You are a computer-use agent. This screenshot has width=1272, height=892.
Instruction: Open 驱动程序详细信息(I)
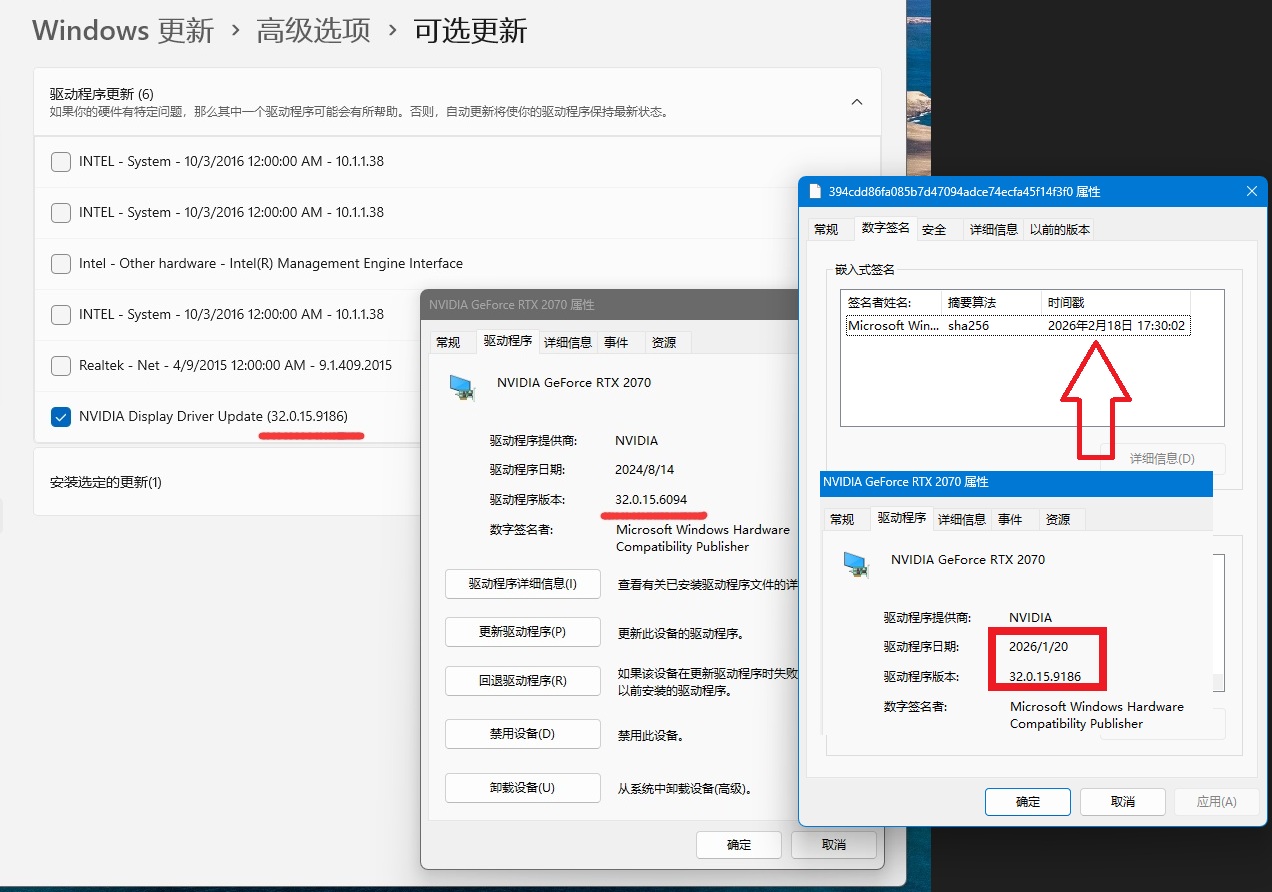coord(522,584)
